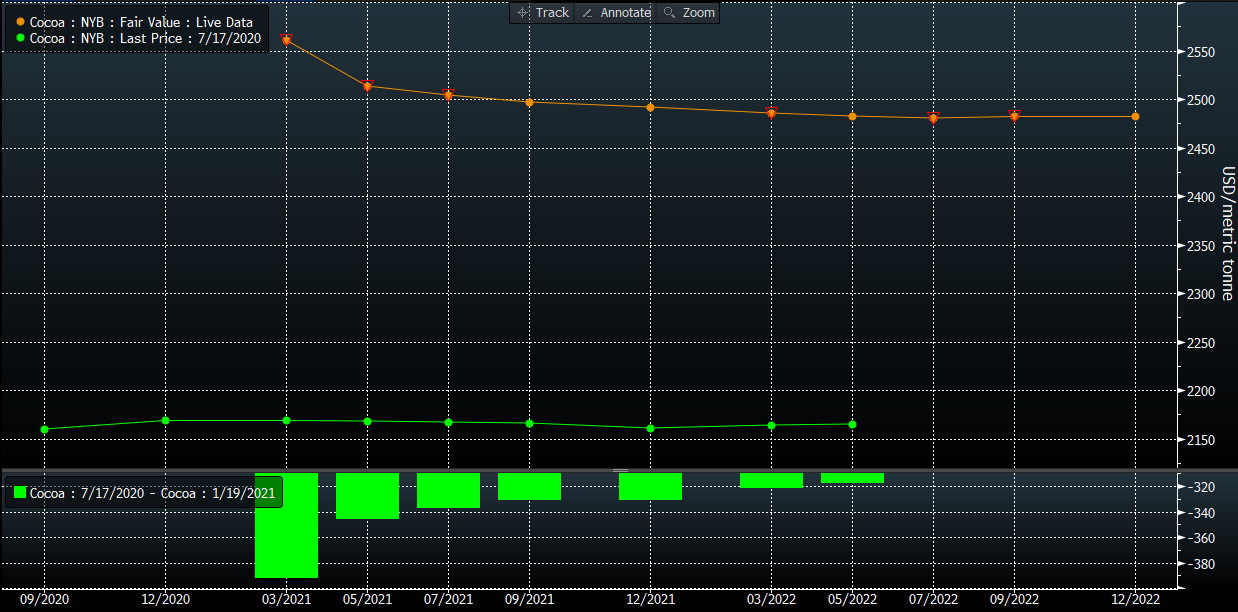This screenshot has width=1238, height=612.
Task: Click the last orange data point at 12/2022
Action: coord(1135,117)
